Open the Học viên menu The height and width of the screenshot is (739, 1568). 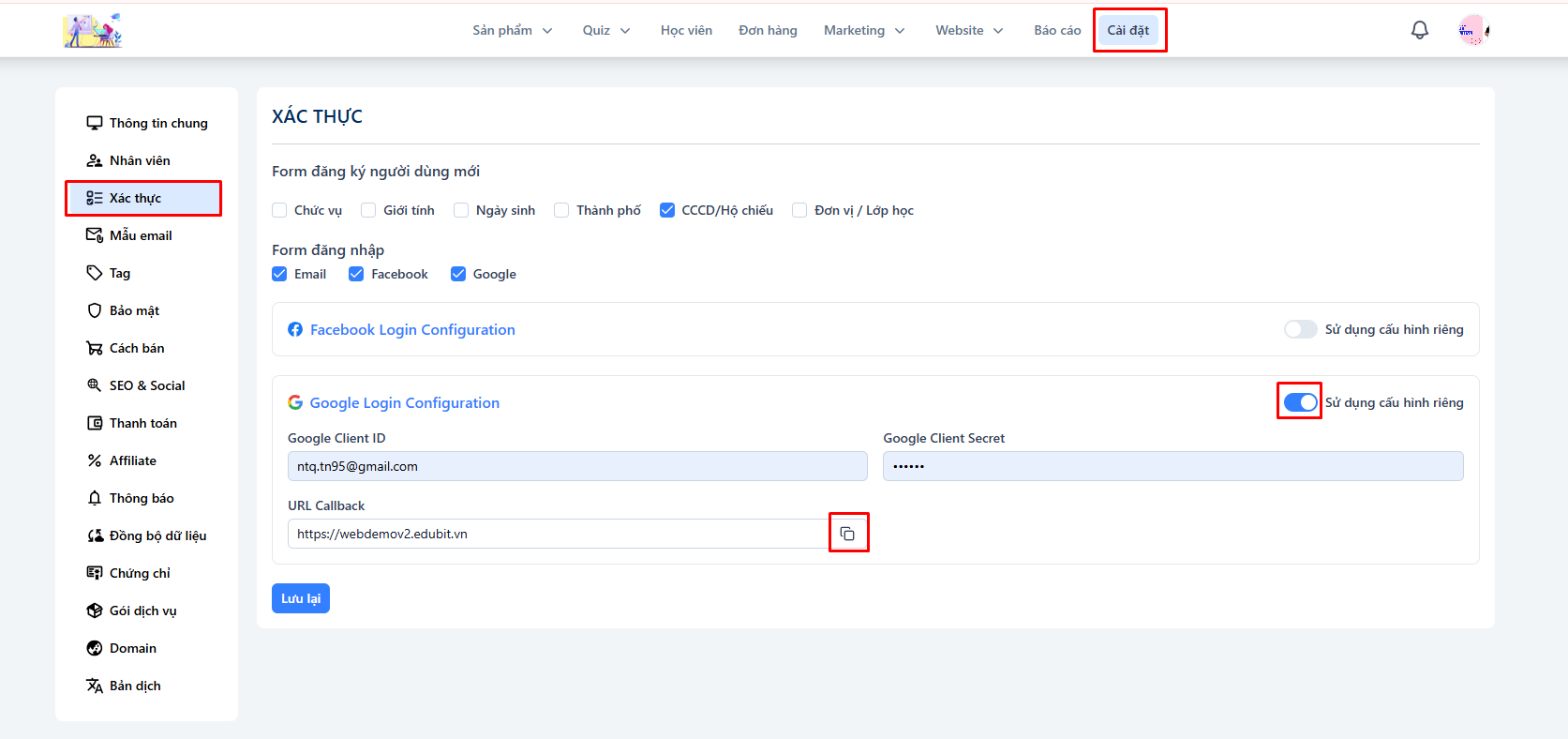click(686, 30)
